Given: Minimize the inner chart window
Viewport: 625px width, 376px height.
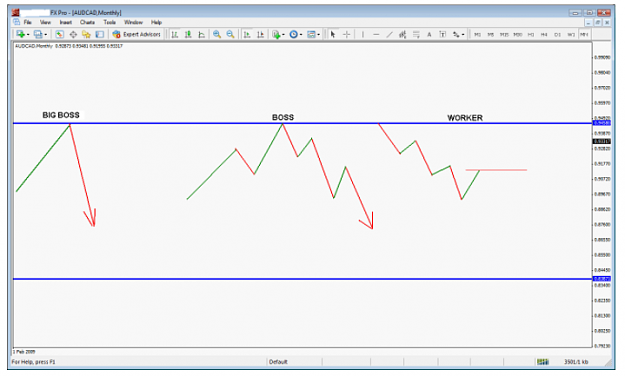Looking at the screenshot, I should [x=588, y=23].
